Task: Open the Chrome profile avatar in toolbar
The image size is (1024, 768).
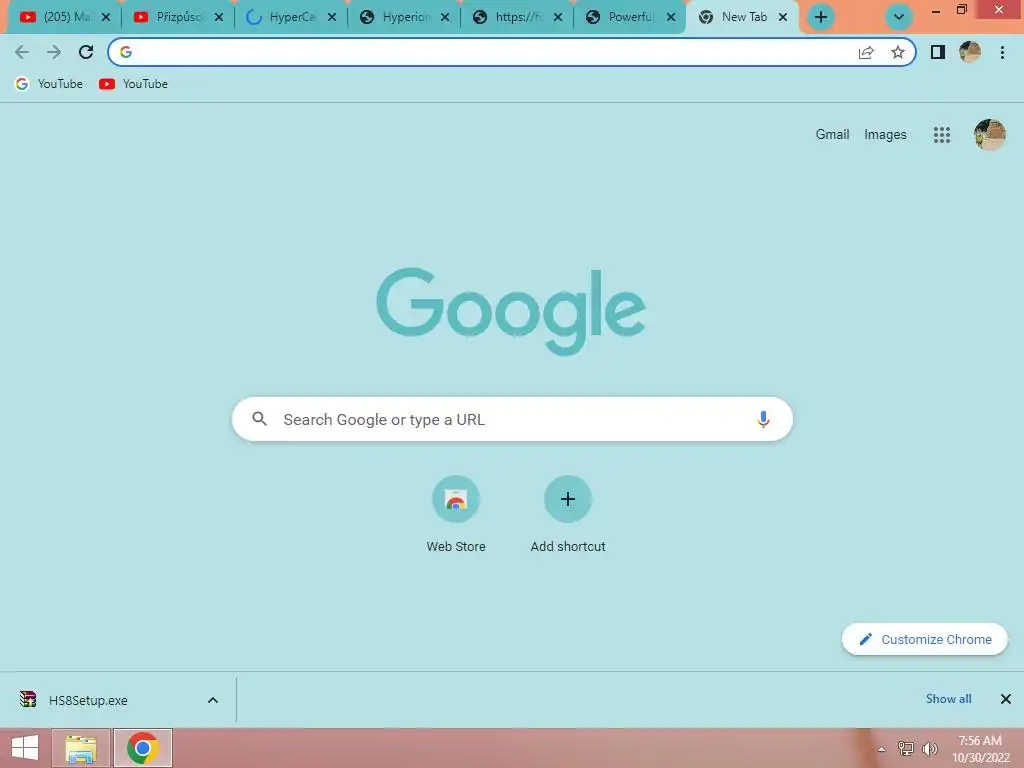Action: click(x=970, y=52)
